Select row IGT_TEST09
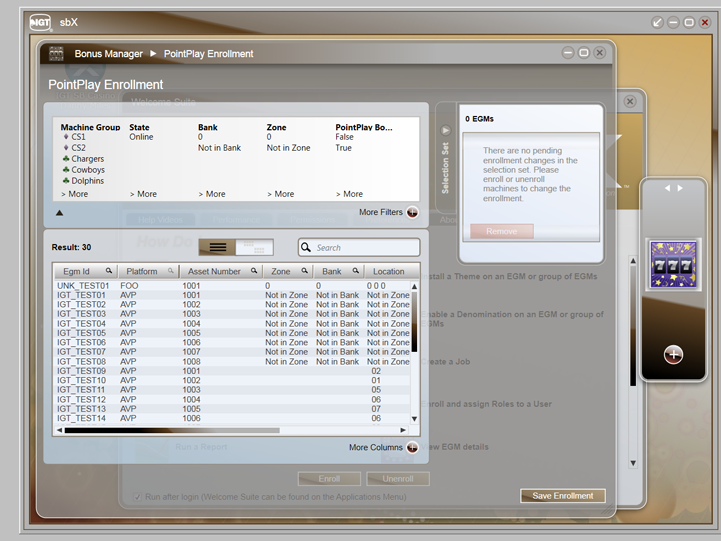721x541 pixels. 232,371
